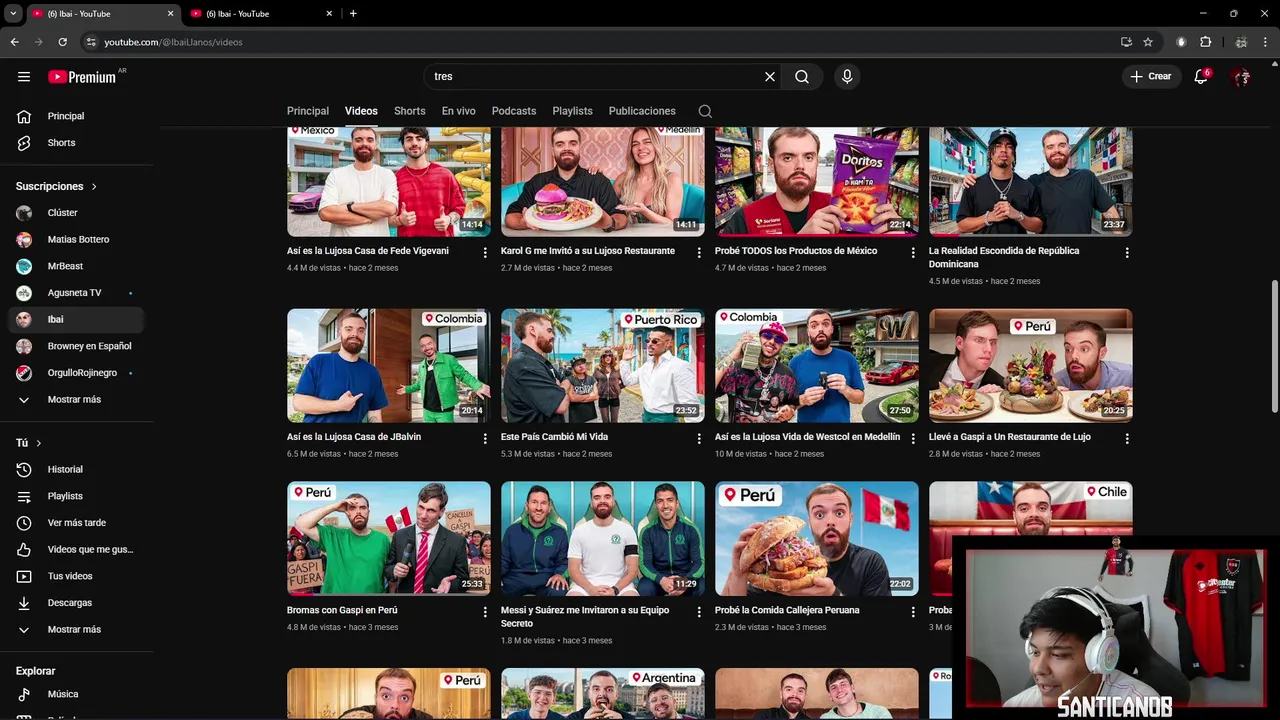Click the magnifier search button

pos(802,76)
